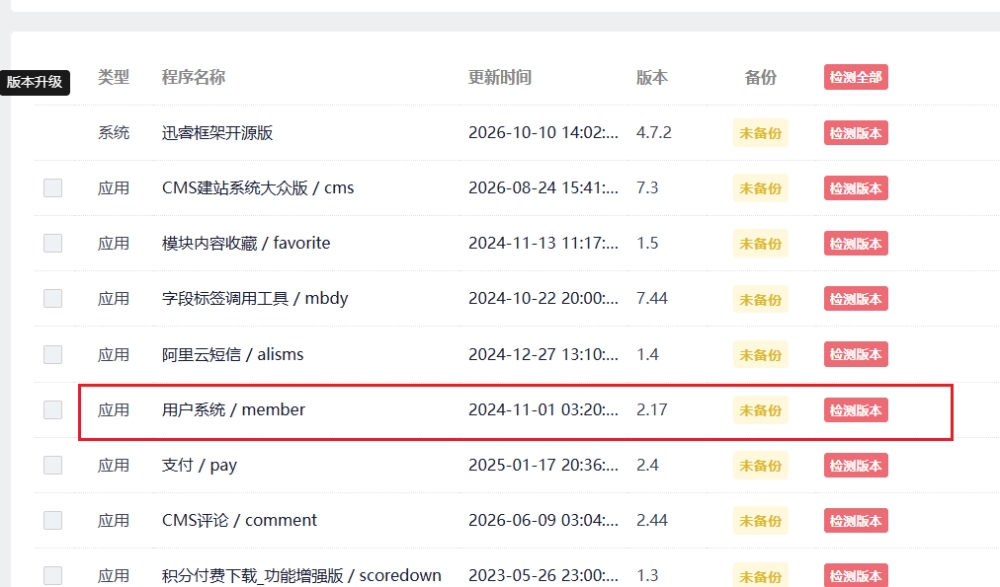Screen dimensions: 1000x587
Task: Click 检测版本 for the alisms row
Action: (x=856, y=354)
